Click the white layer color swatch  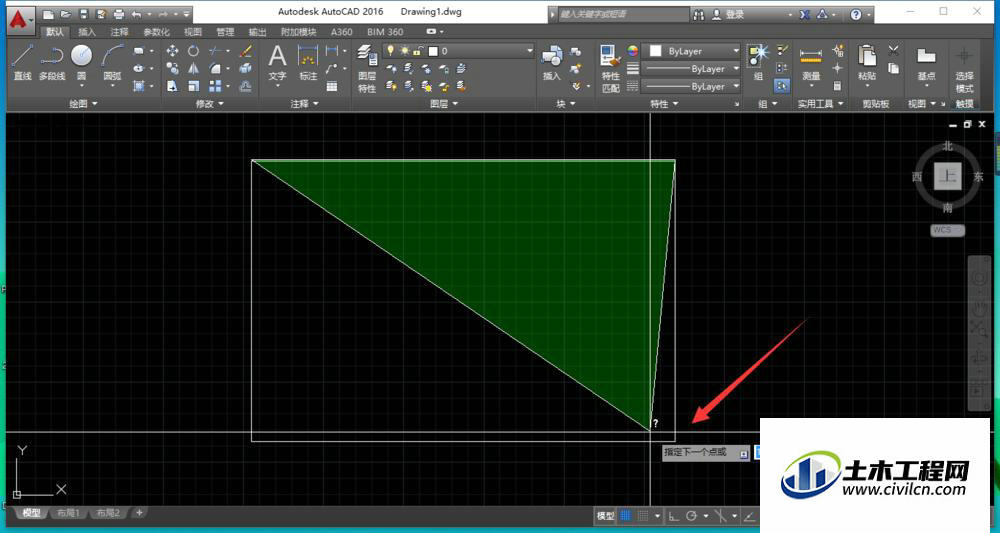[434, 51]
